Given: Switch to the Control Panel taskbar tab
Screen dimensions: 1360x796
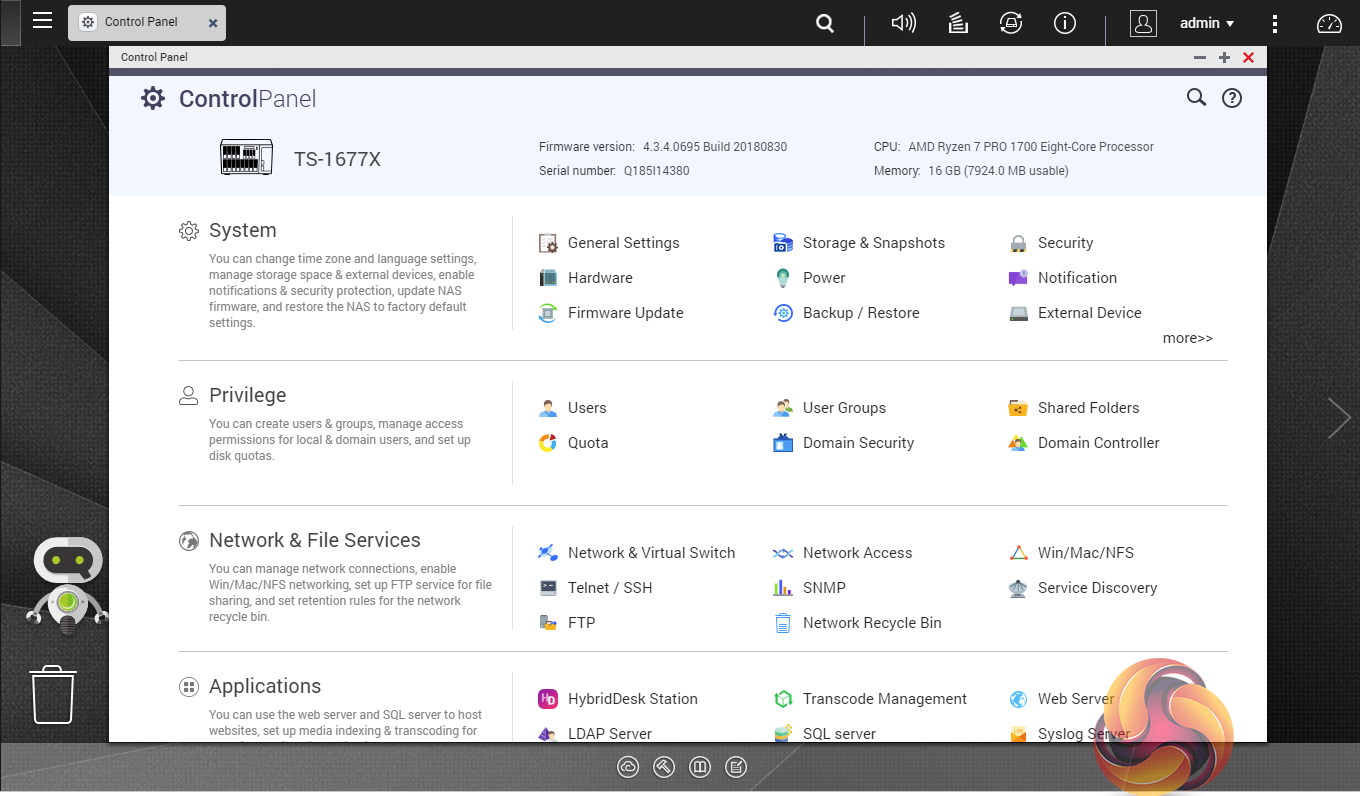Looking at the screenshot, I should pos(141,22).
